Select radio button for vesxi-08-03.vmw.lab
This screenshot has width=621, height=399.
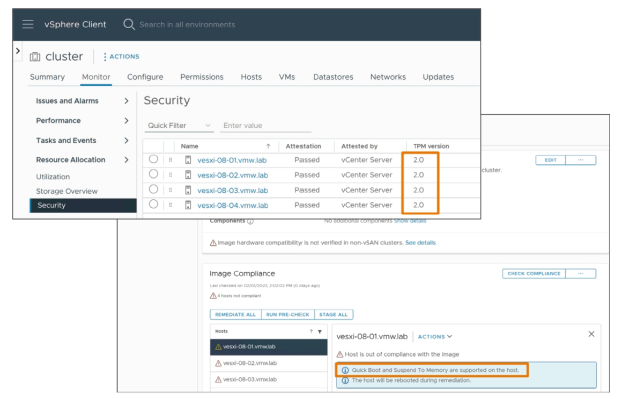pos(153,189)
